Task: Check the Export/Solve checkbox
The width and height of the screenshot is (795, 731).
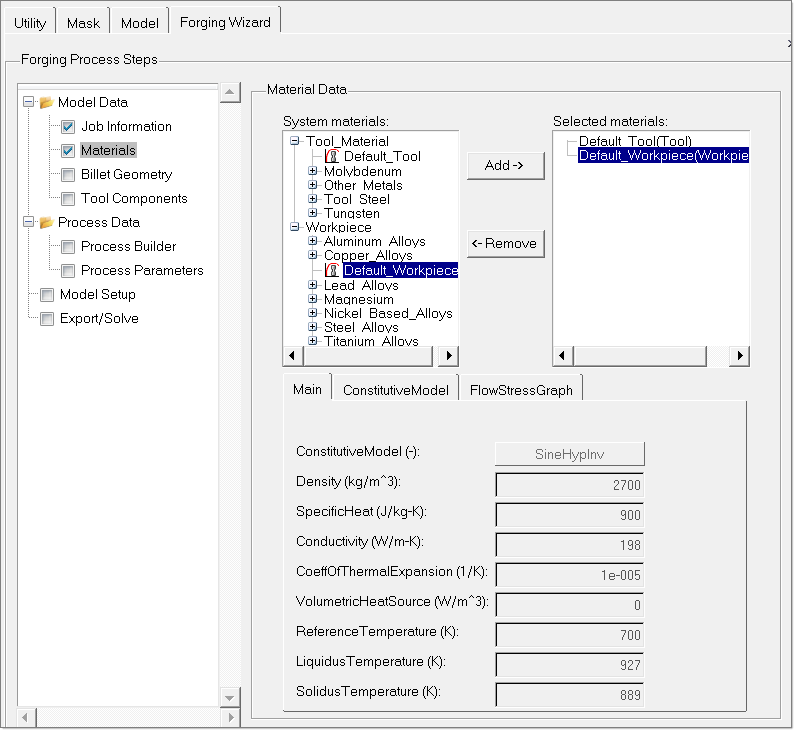Action: [47, 319]
